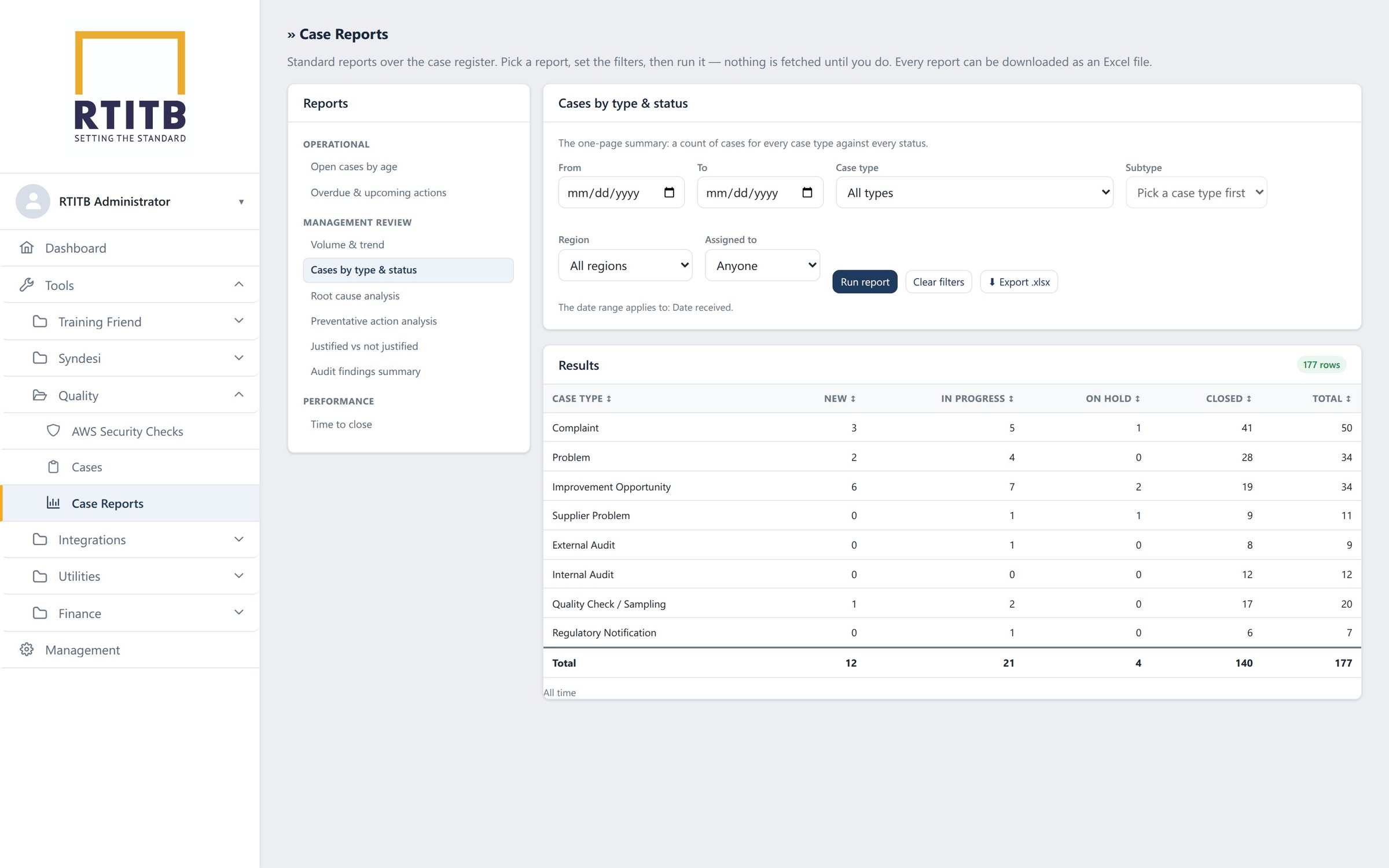Click the Training Friend folder icon
This screenshot has height=868, width=1389.
point(40,321)
